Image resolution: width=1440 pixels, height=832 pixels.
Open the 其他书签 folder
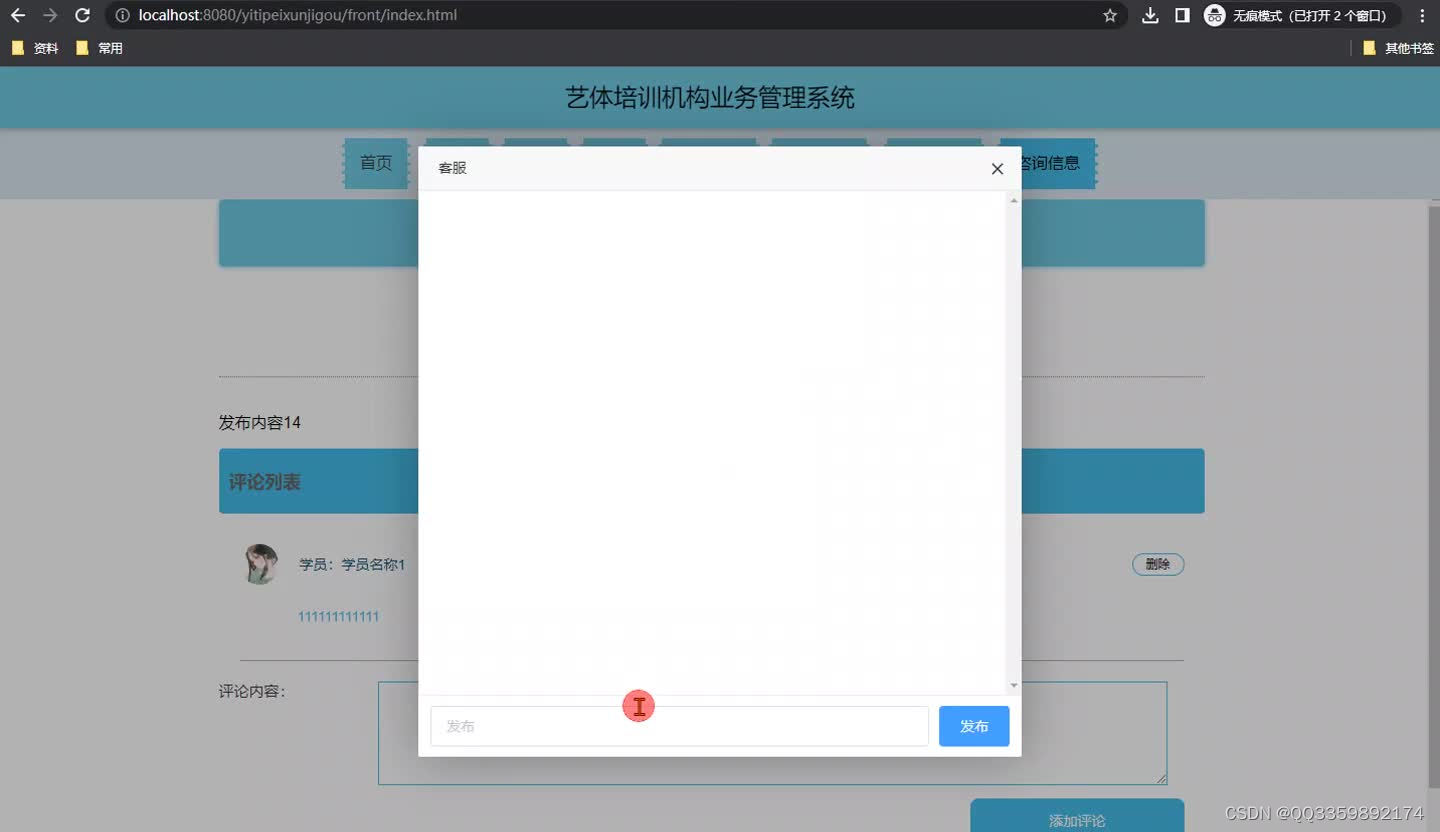coord(1398,47)
